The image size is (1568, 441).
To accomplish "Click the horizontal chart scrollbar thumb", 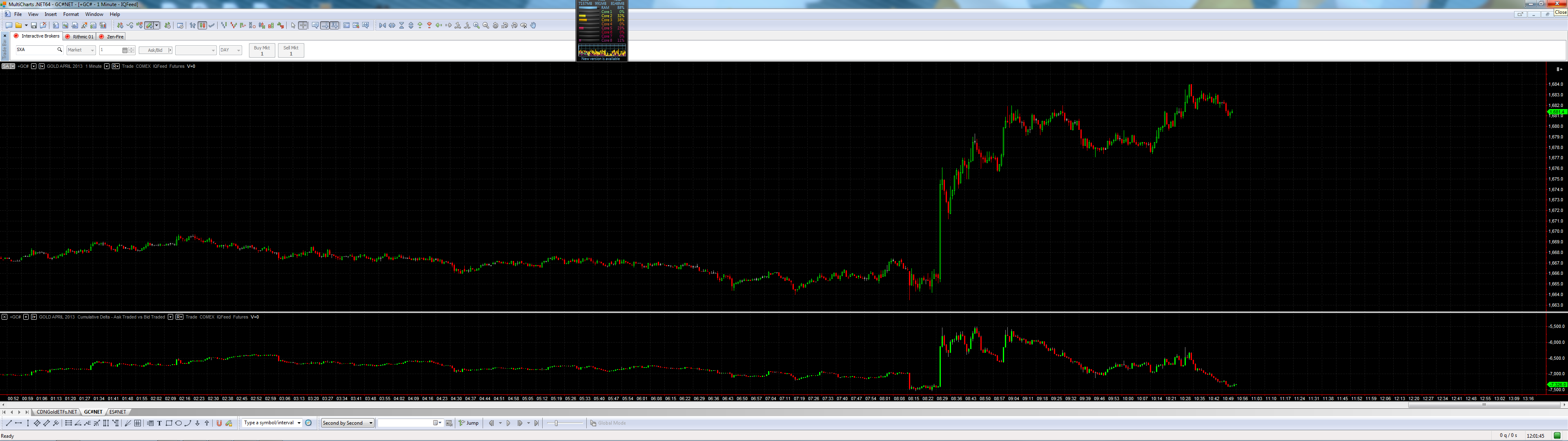I will click(1484, 404).
